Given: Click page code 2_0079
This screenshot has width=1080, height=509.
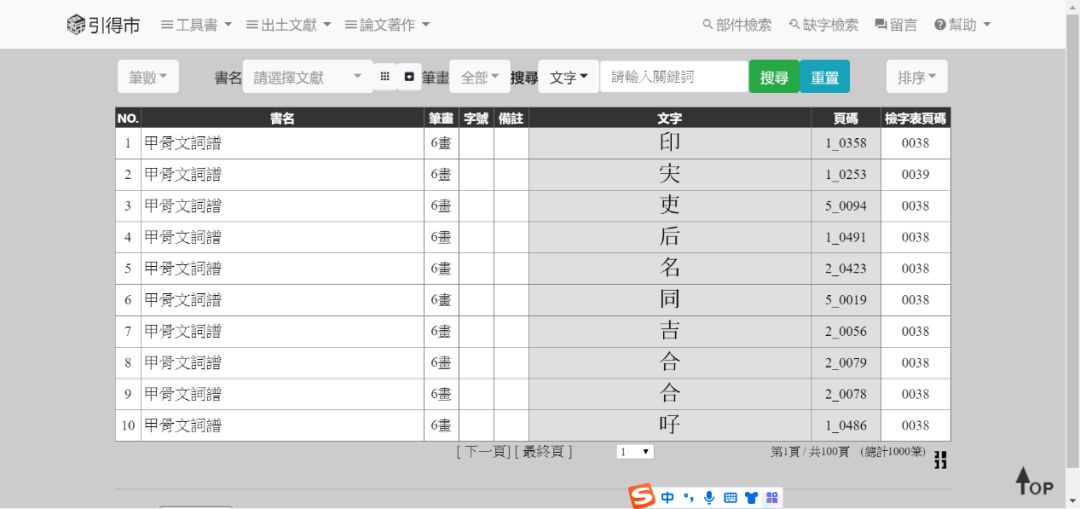Looking at the screenshot, I should point(846,363).
